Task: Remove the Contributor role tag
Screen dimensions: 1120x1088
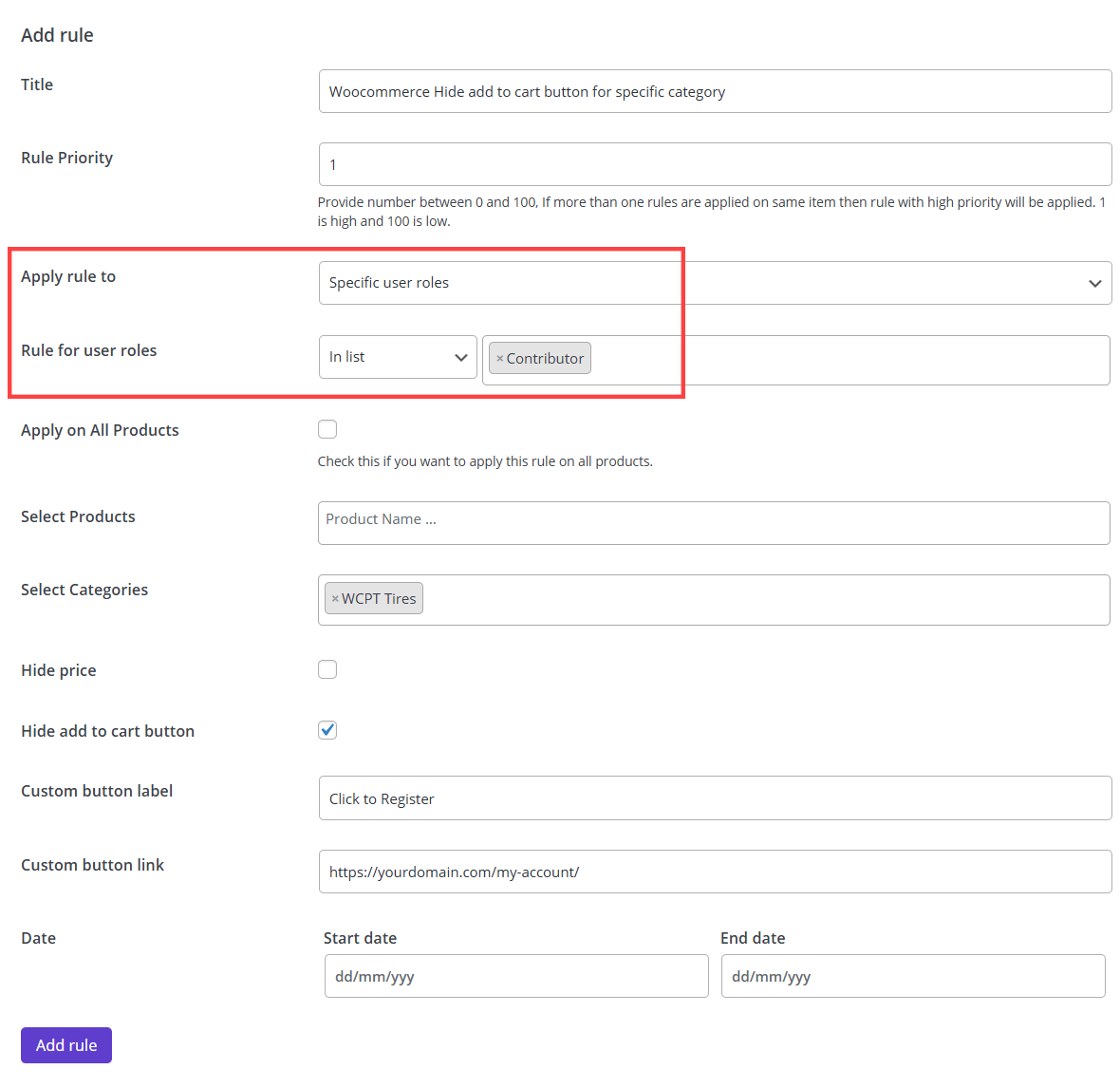Action: click(x=500, y=359)
